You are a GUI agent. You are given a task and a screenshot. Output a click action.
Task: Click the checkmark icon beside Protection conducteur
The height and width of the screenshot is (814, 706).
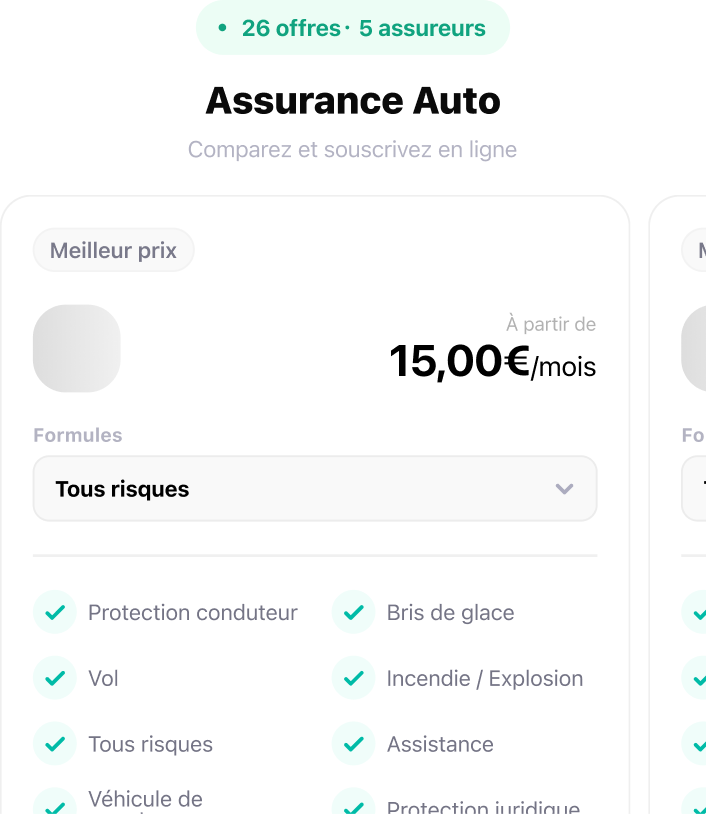point(55,613)
